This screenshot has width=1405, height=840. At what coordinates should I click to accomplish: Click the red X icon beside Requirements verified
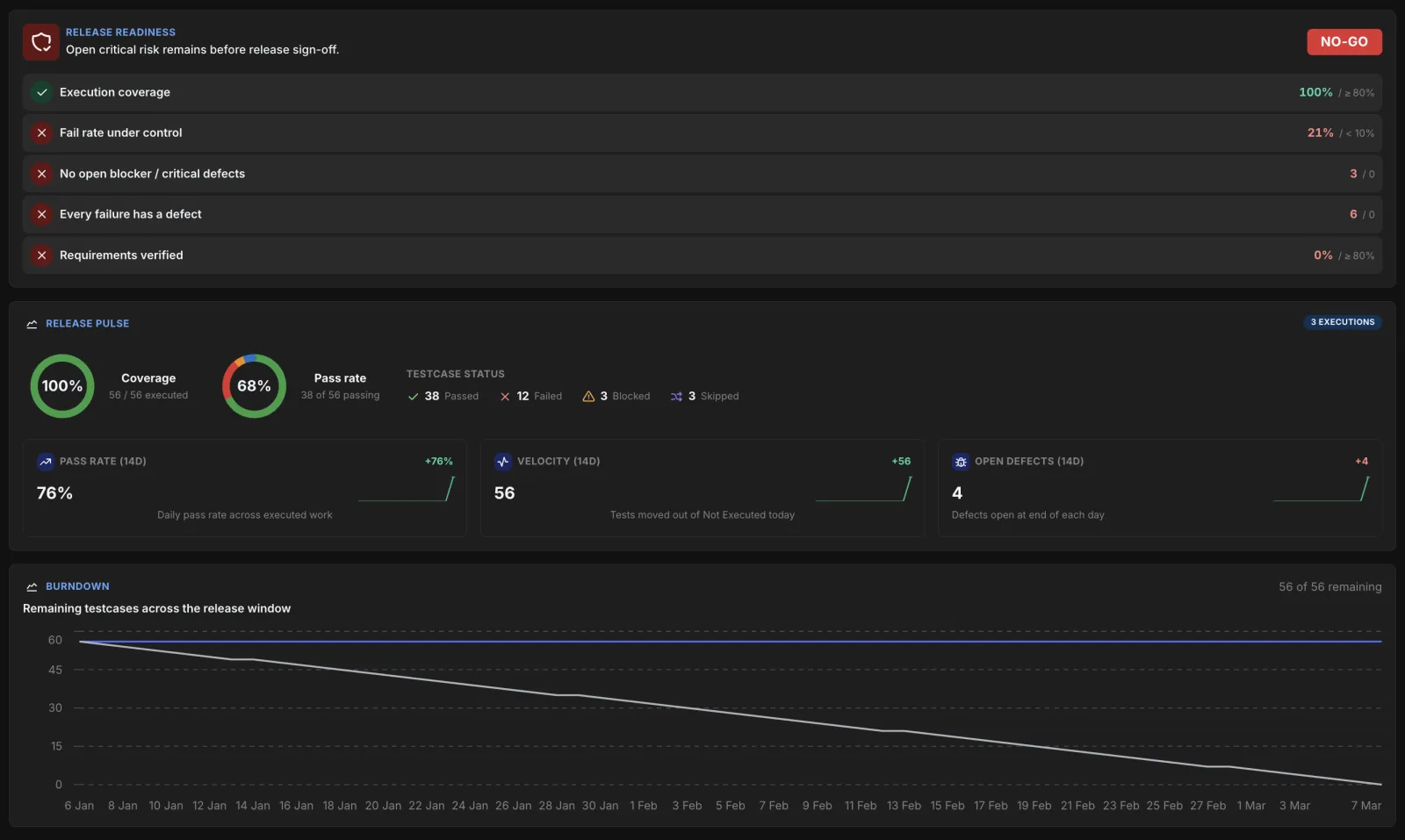click(x=41, y=255)
